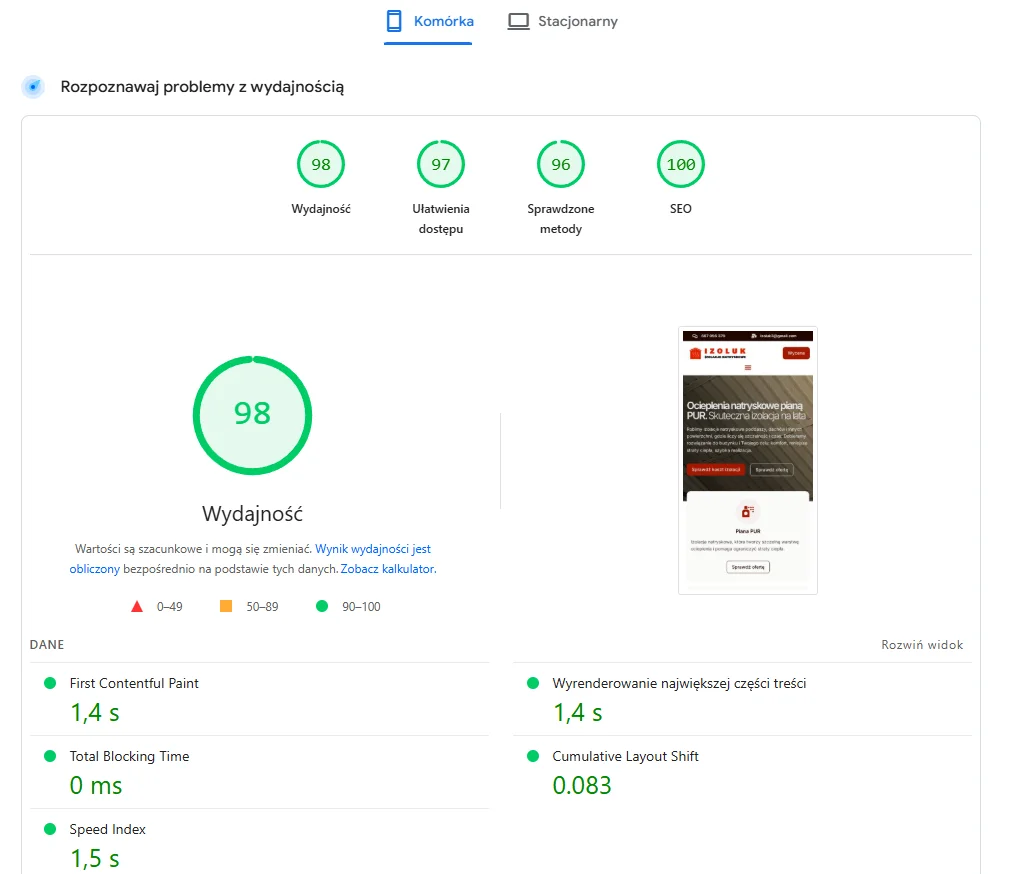Click the Sprawdzone metody label
Image resolution: width=1012 pixels, height=874 pixels.
561,219
